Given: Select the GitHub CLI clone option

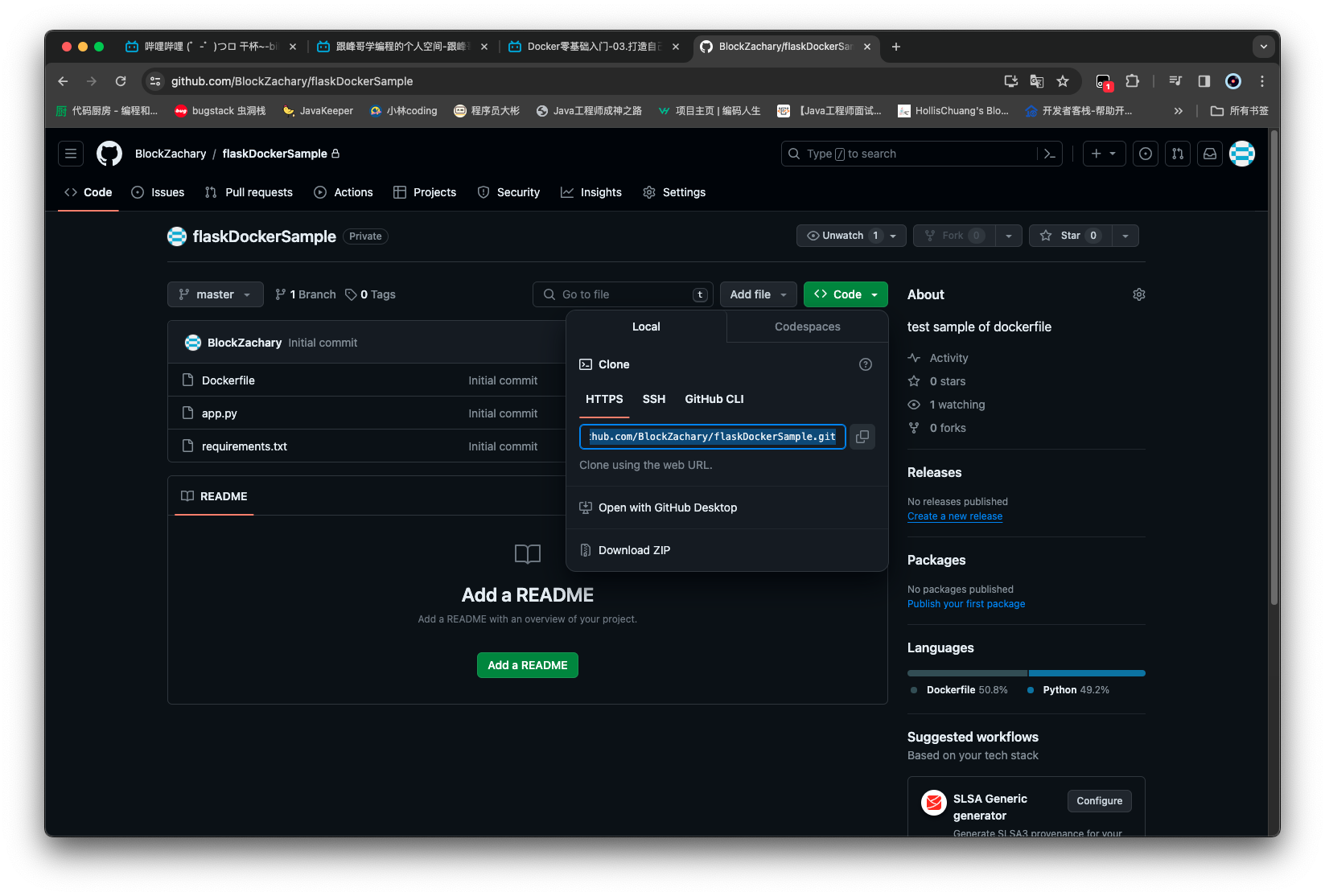Looking at the screenshot, I should click(714, 399).
